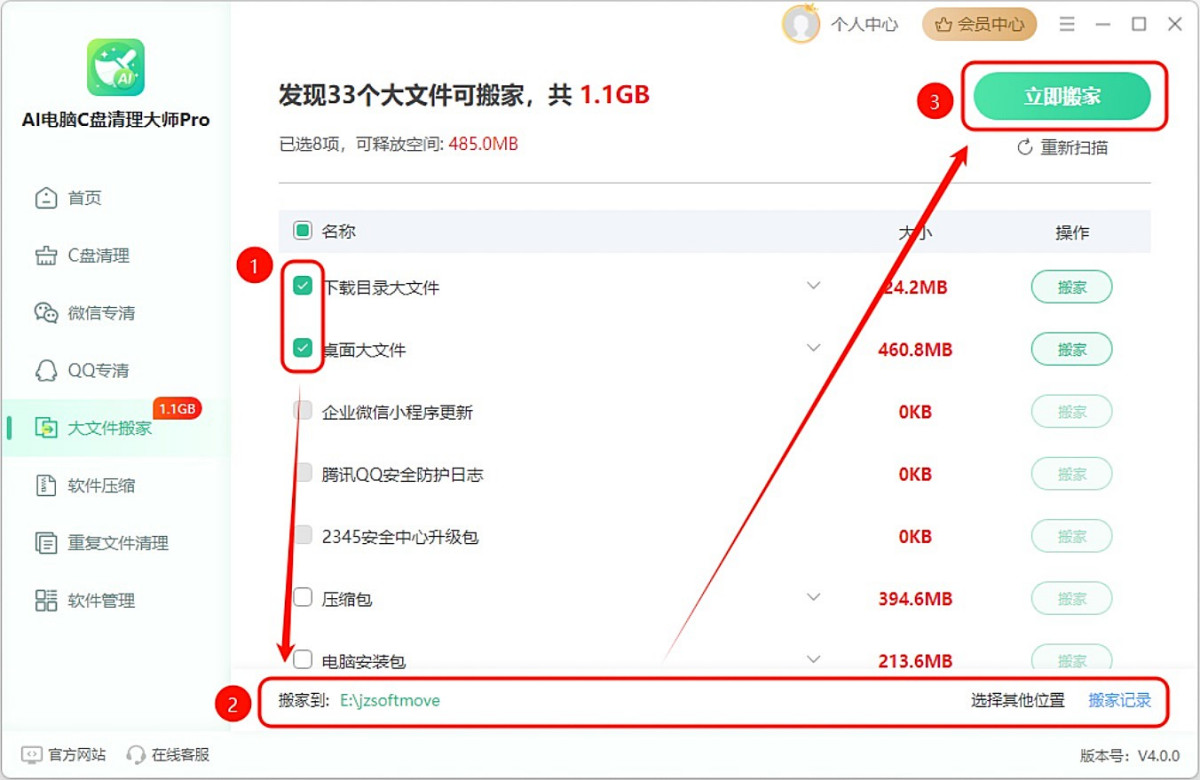The image size is (1200, 780).
Task: Click the 重新扫描 refresh icon
Action: pyautogui.click(x=1024, y=148)
